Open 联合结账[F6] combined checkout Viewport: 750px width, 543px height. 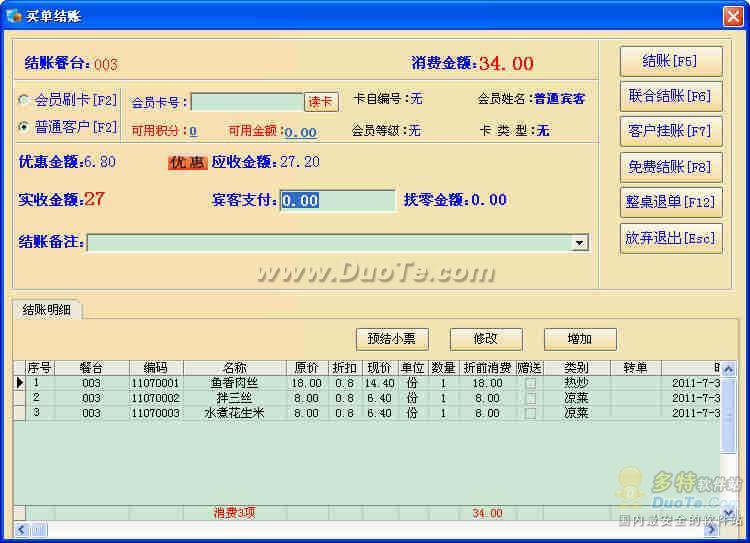coord(671,97)
